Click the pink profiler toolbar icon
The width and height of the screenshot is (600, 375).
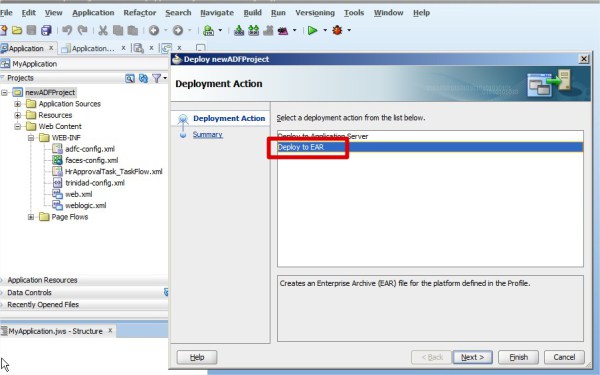pos(283,31)
